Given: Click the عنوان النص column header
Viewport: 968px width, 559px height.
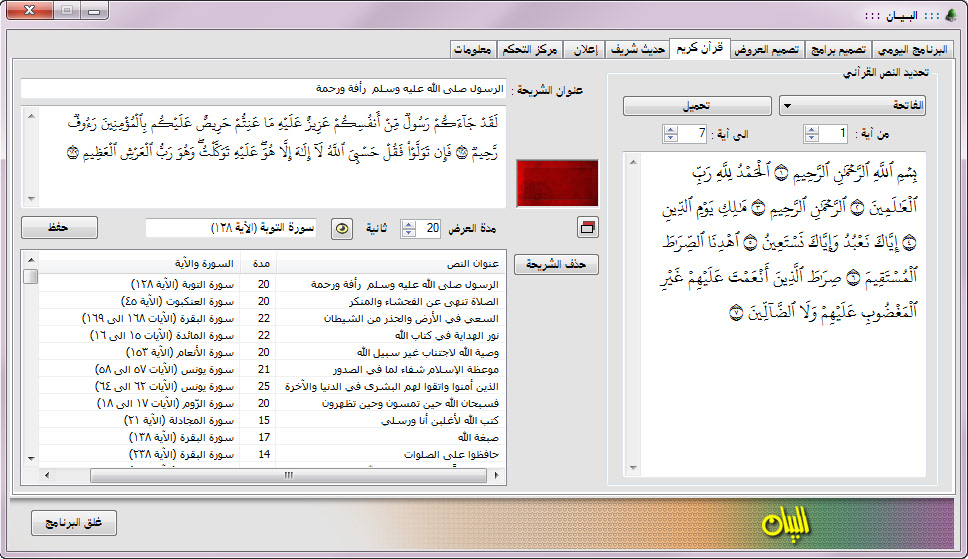Looking at the screenshot, I should point(391,264).
